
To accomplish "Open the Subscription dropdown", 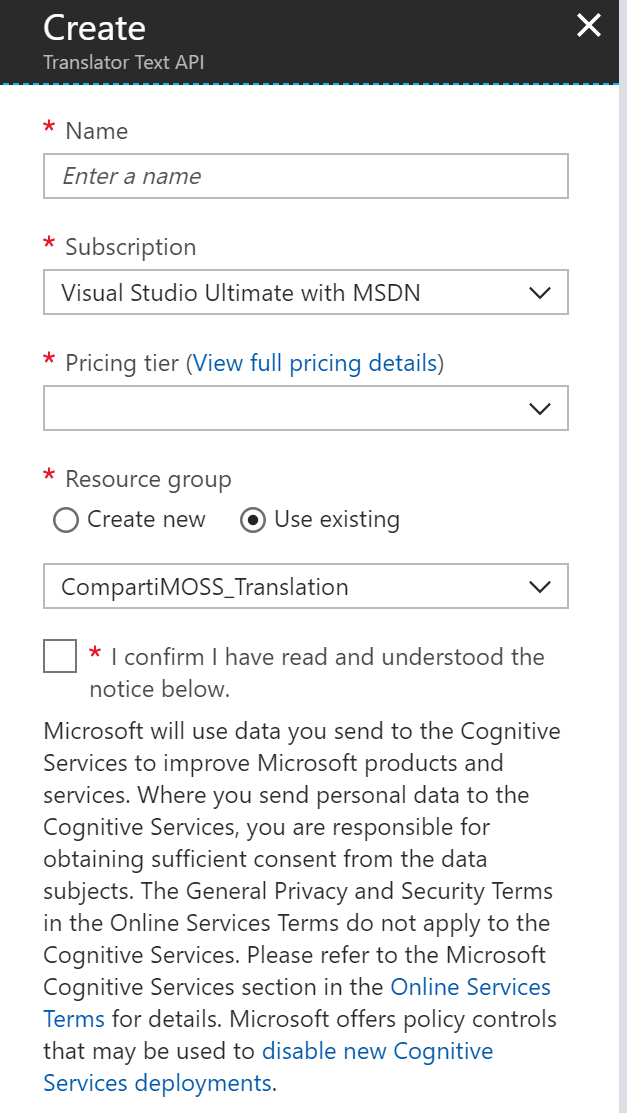I will [305, 292].
